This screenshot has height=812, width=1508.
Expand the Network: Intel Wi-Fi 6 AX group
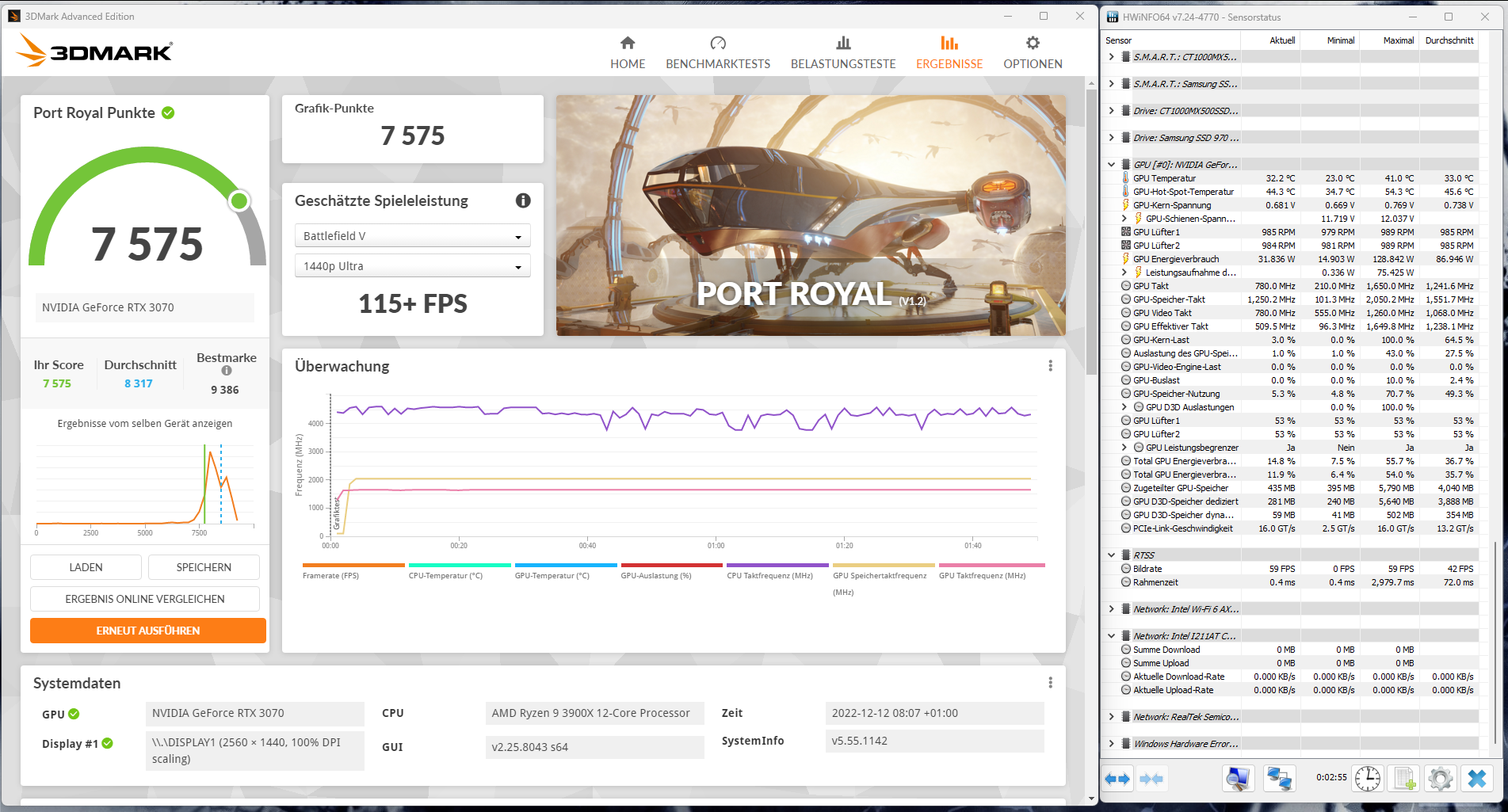click(1111, 609)
